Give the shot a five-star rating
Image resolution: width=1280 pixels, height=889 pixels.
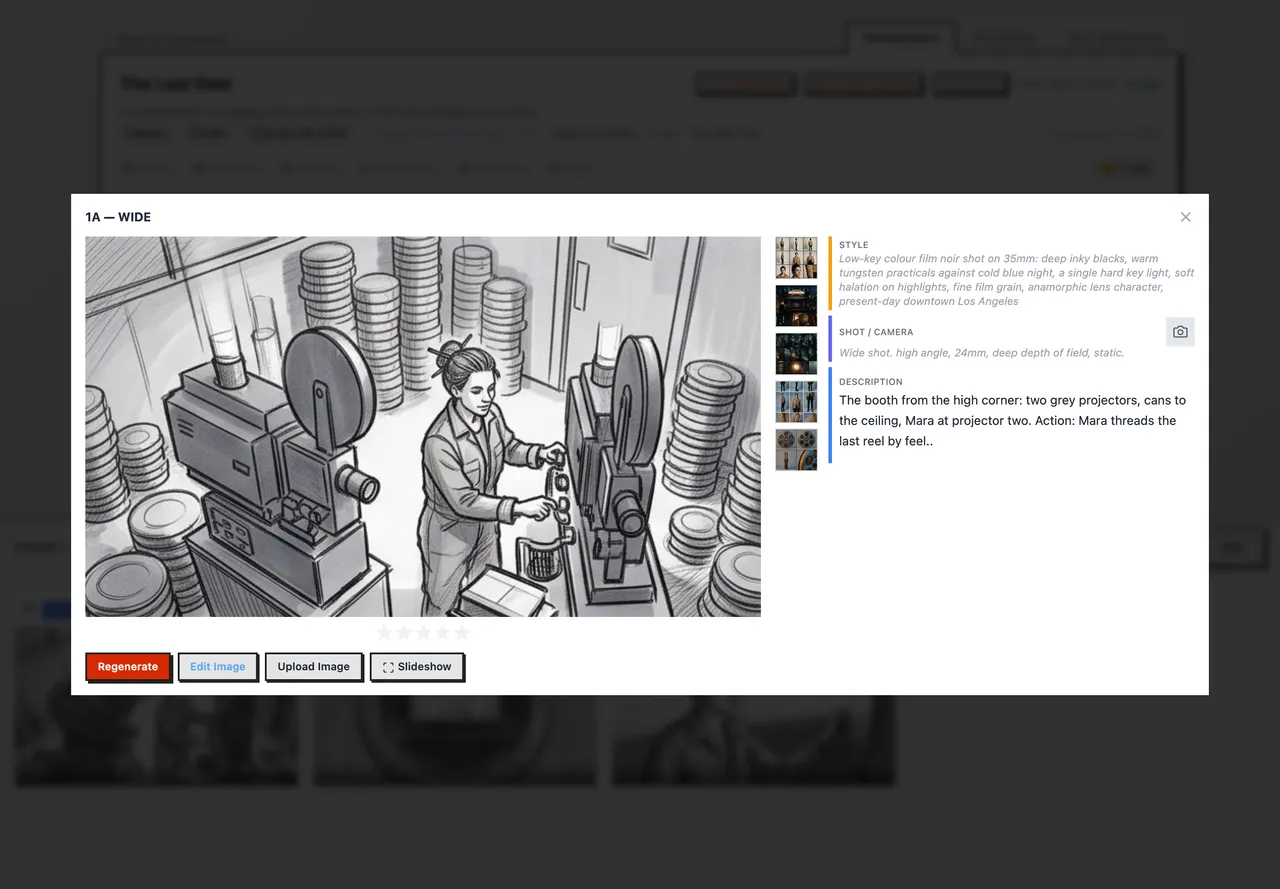coord(461,632)
